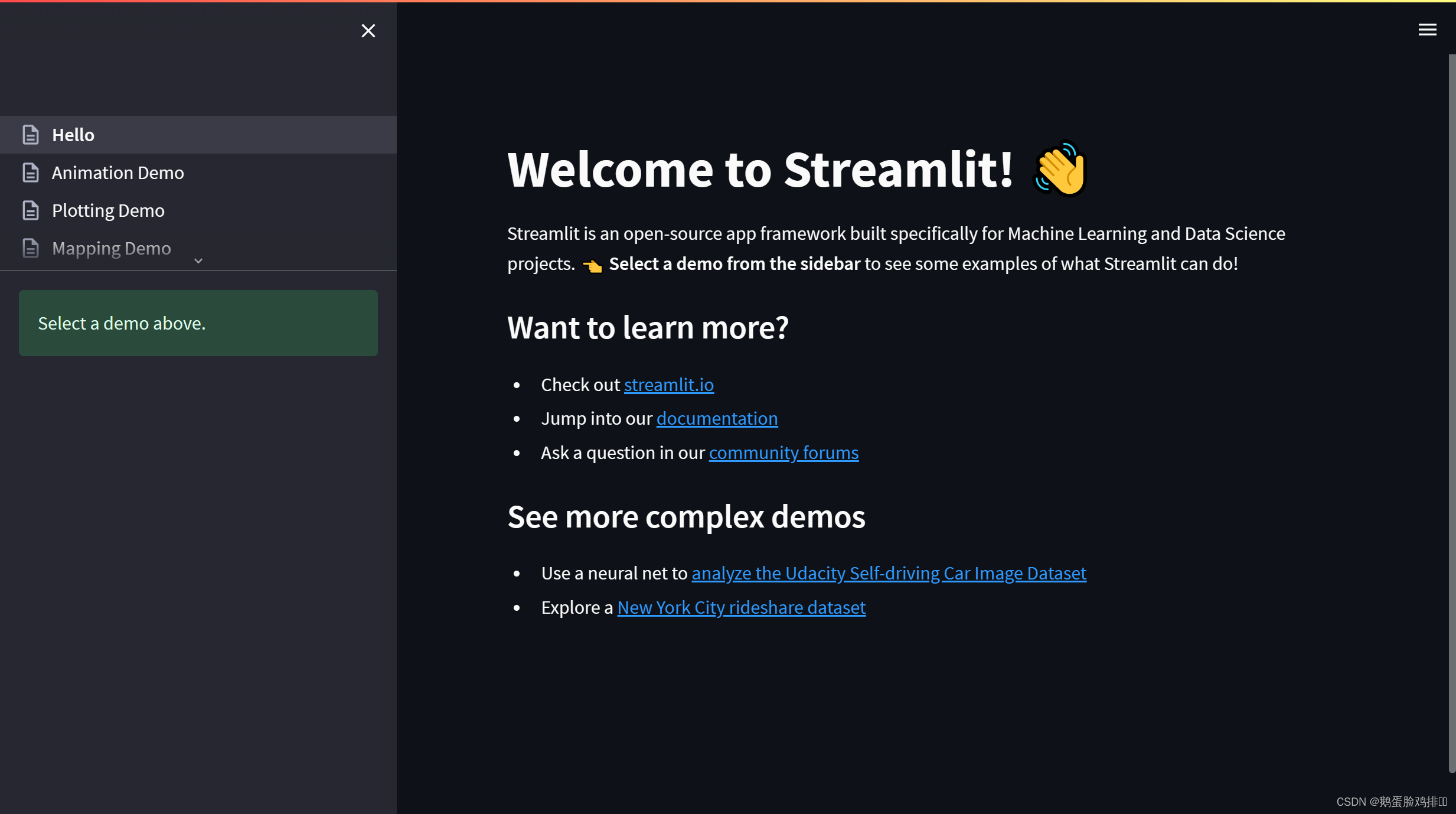Expand the sidebar page list chevron
The image size is (1456, 814).
point(198,261)
